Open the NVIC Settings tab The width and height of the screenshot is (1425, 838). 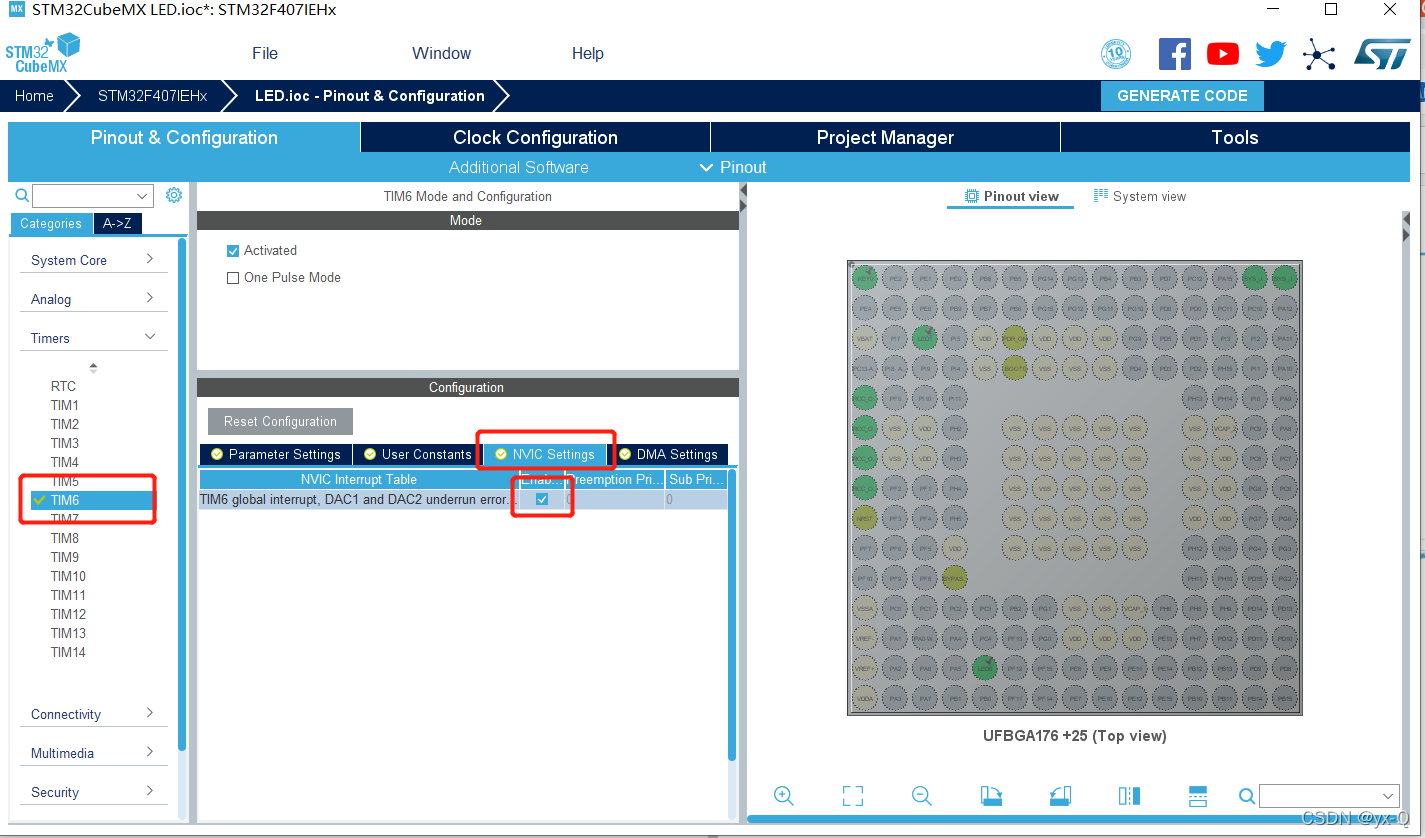coord(545,454)
